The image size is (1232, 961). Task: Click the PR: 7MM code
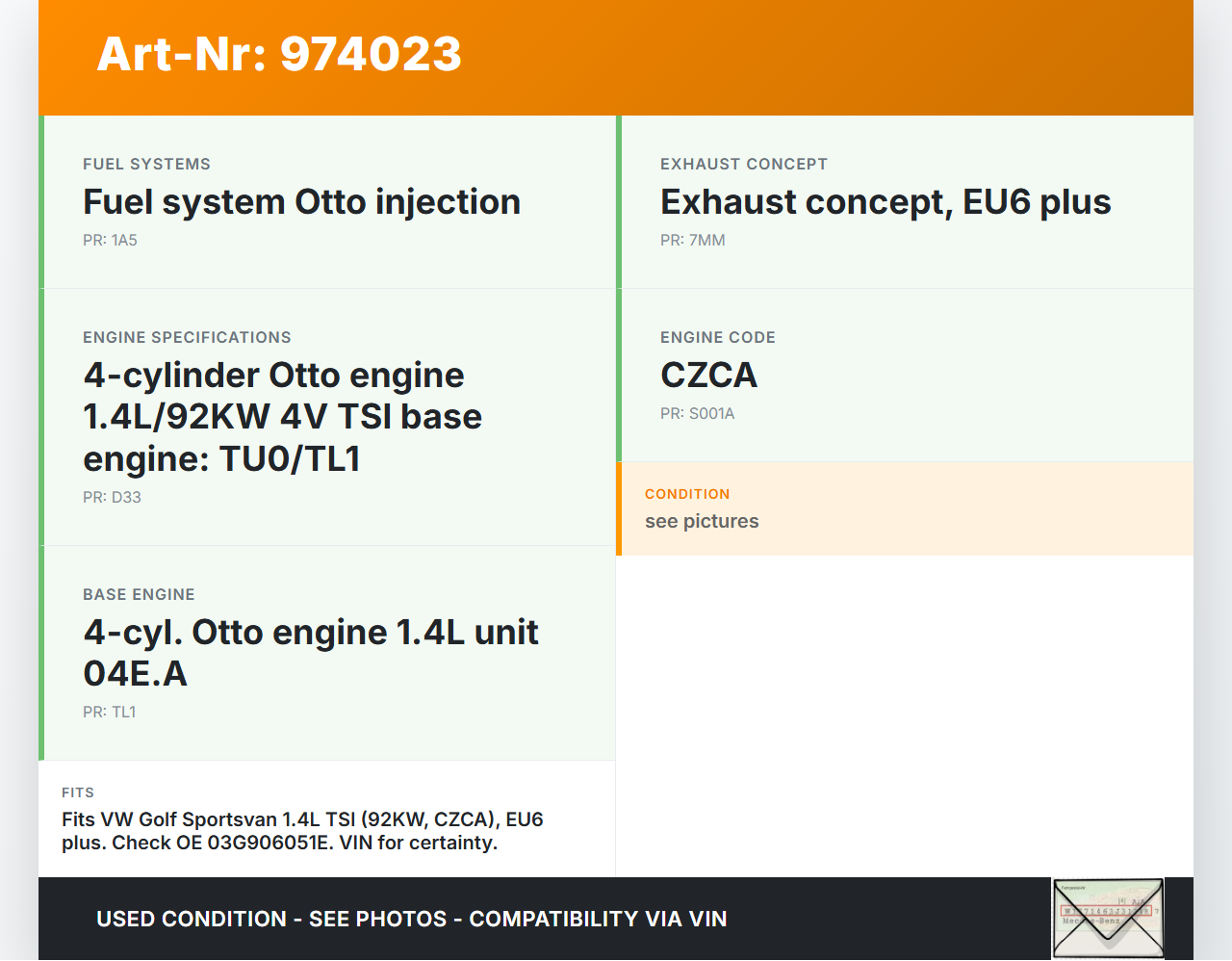coord(692,241)
